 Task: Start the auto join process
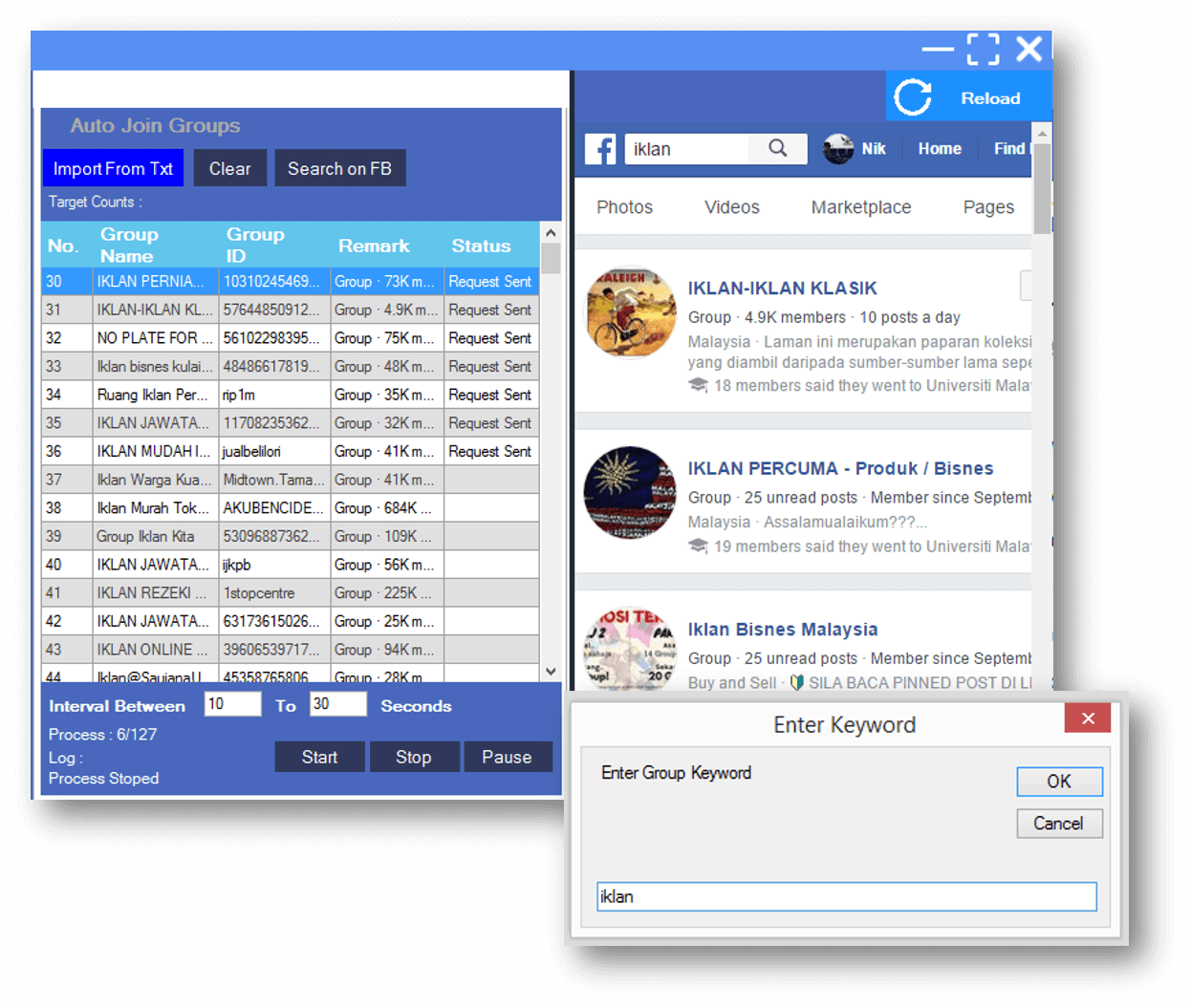point(319,757)
